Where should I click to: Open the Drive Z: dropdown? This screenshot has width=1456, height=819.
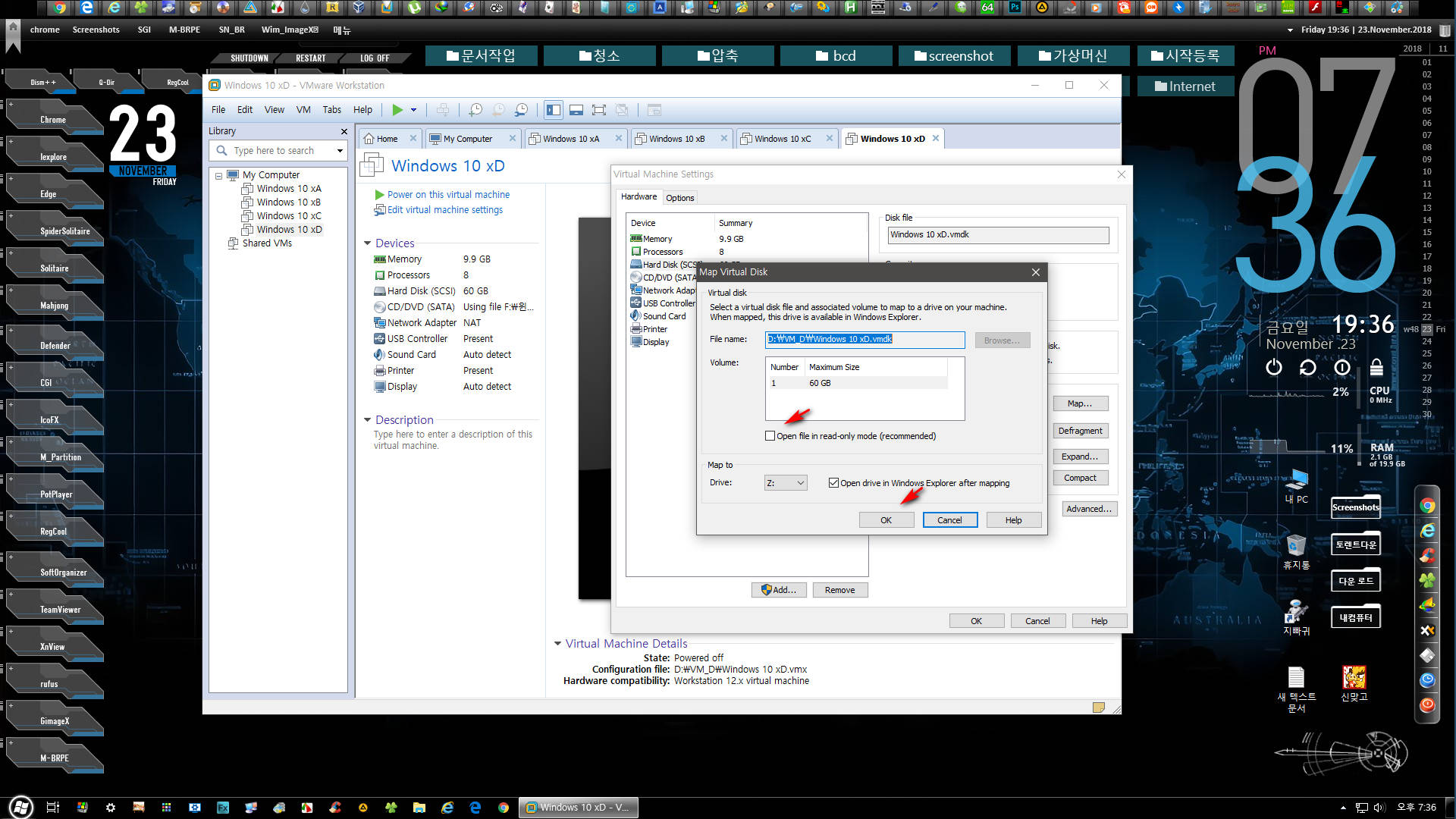pos(786,483)
